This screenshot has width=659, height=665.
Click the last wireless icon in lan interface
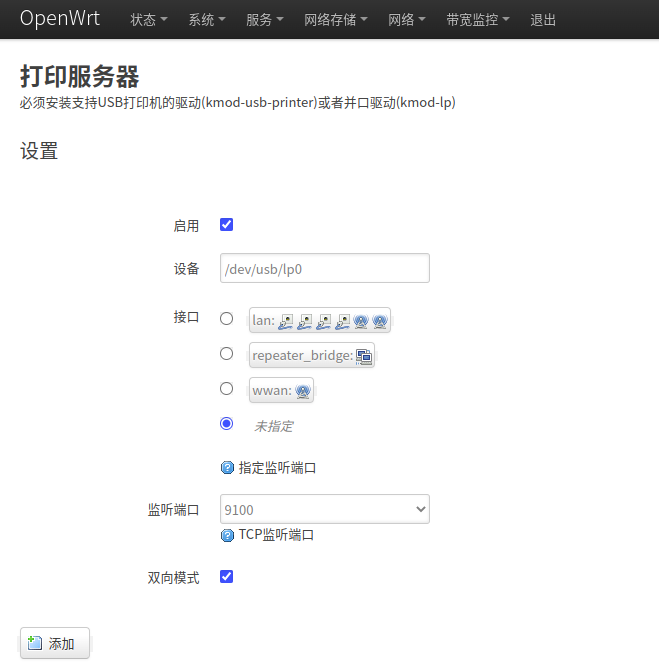point(380,321)
